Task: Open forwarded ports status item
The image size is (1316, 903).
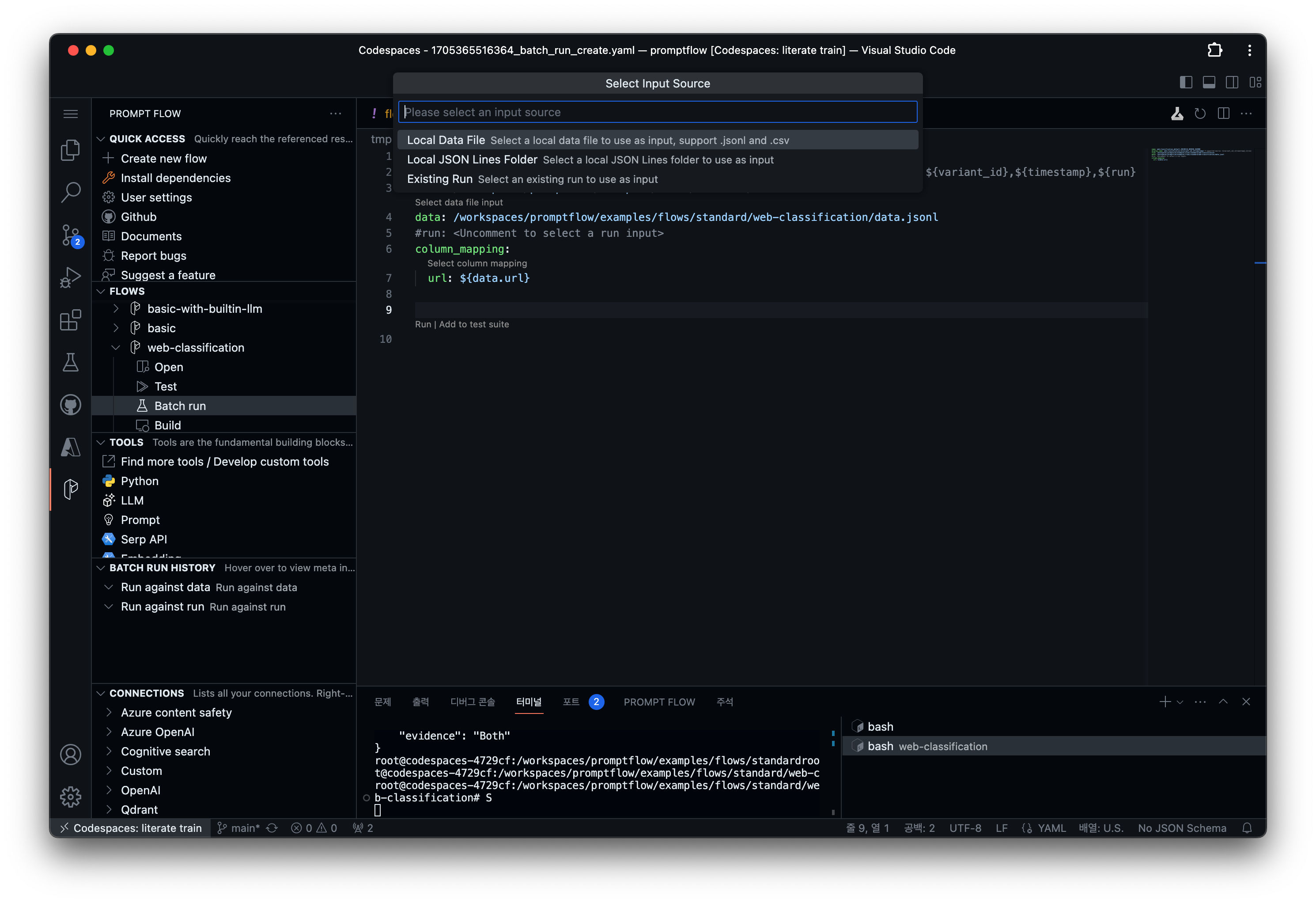Action: point(363,828)
